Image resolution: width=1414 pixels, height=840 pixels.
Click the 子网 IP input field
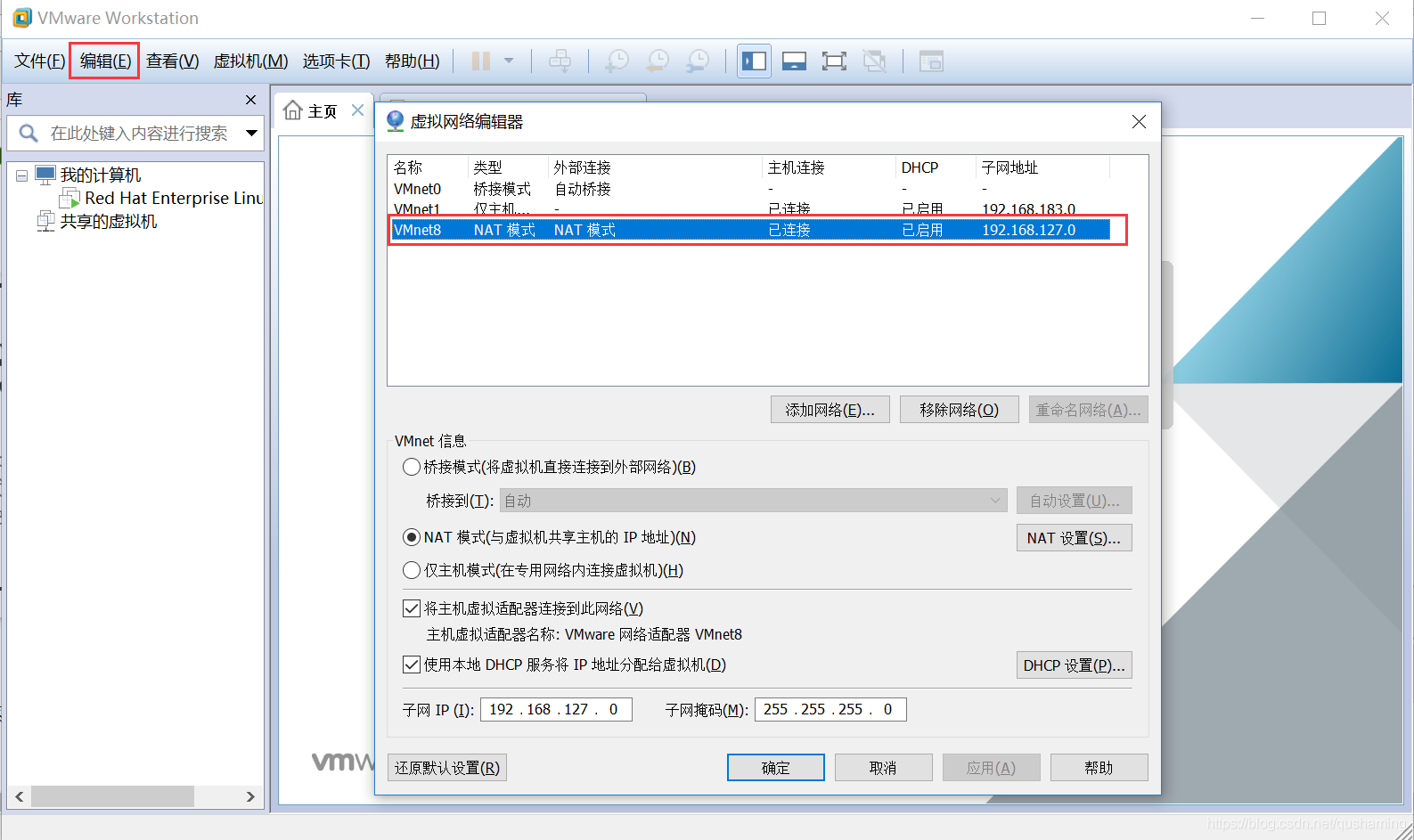556,709
